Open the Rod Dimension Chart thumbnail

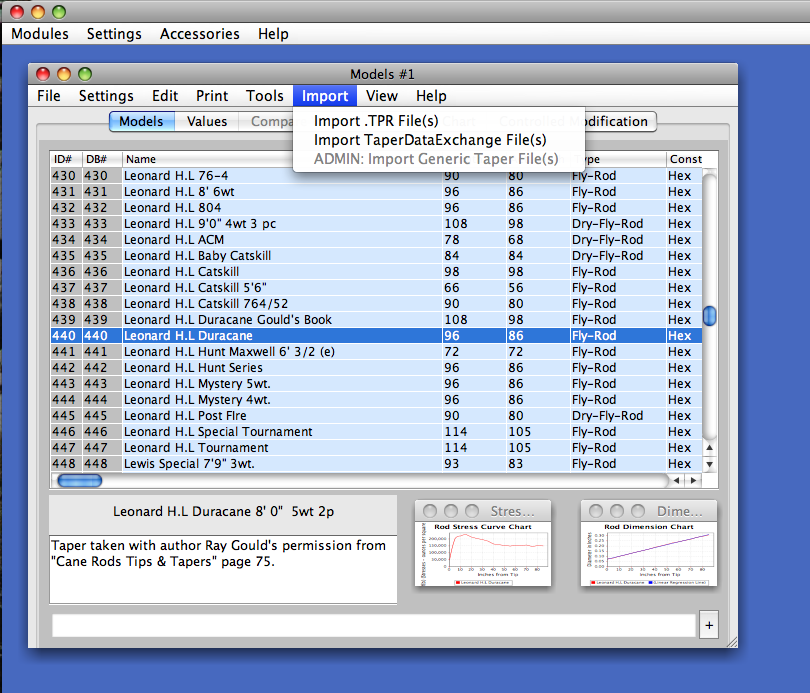tap(649, 543)
